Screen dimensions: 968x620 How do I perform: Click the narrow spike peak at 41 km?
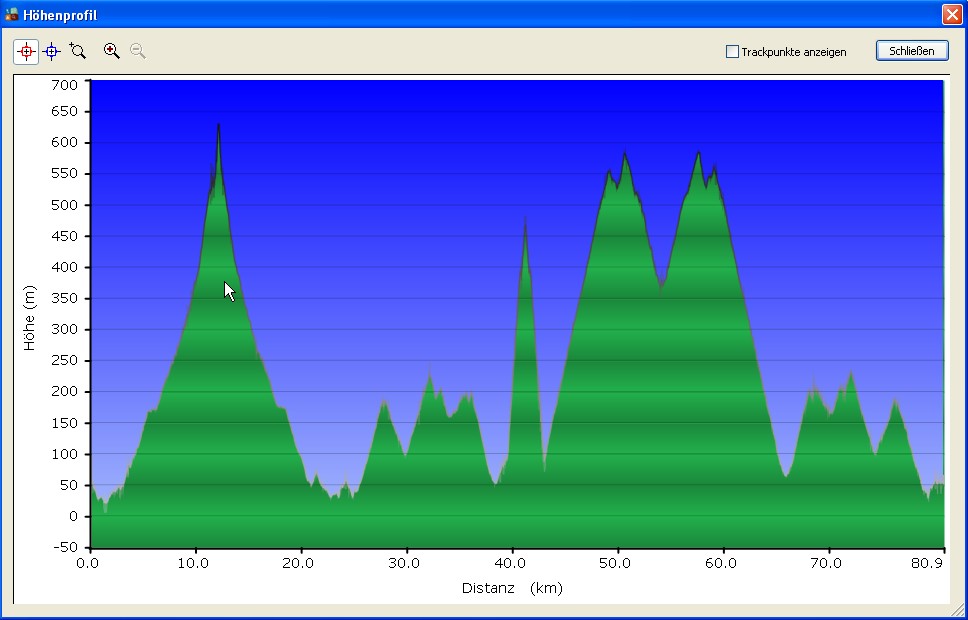pyautogui.click(x=525, y=222)
